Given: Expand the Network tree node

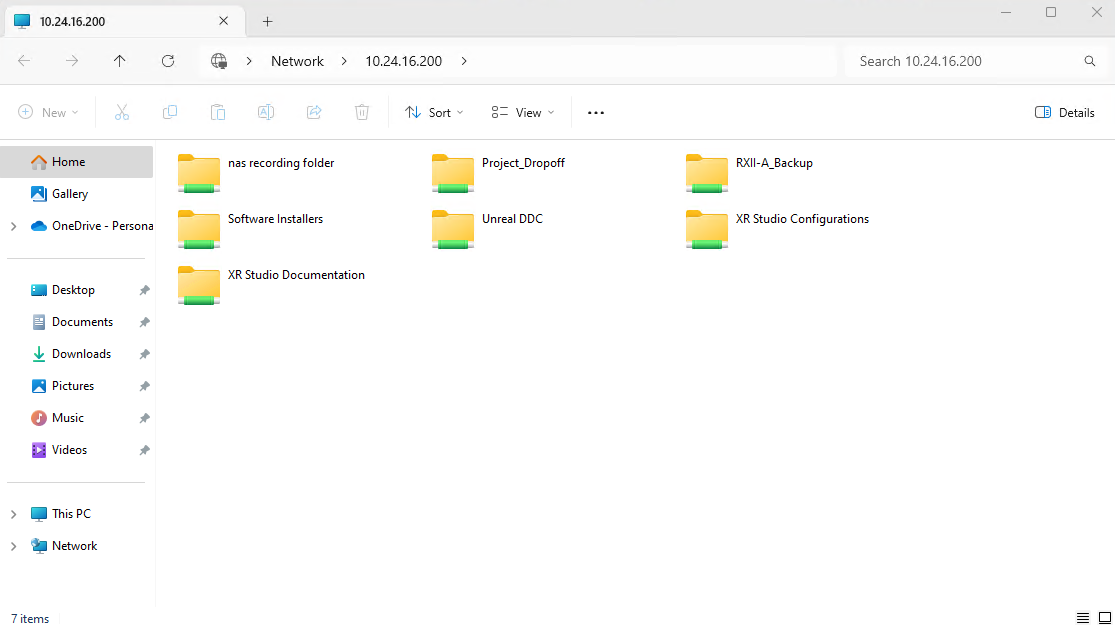Looking at the screenshot, I should pyautogui.click(x=13, y=546).
